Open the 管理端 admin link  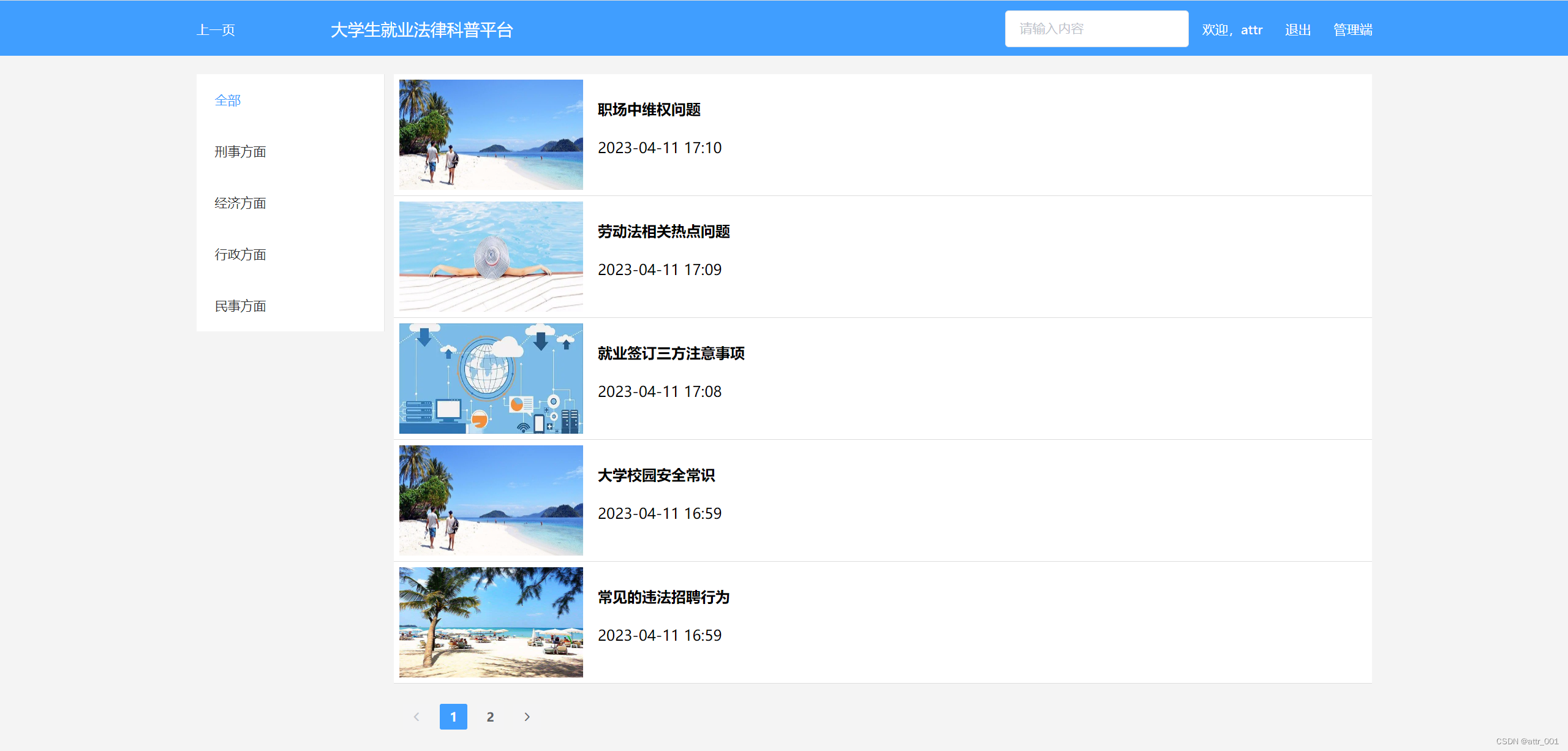click(1352, 30)
